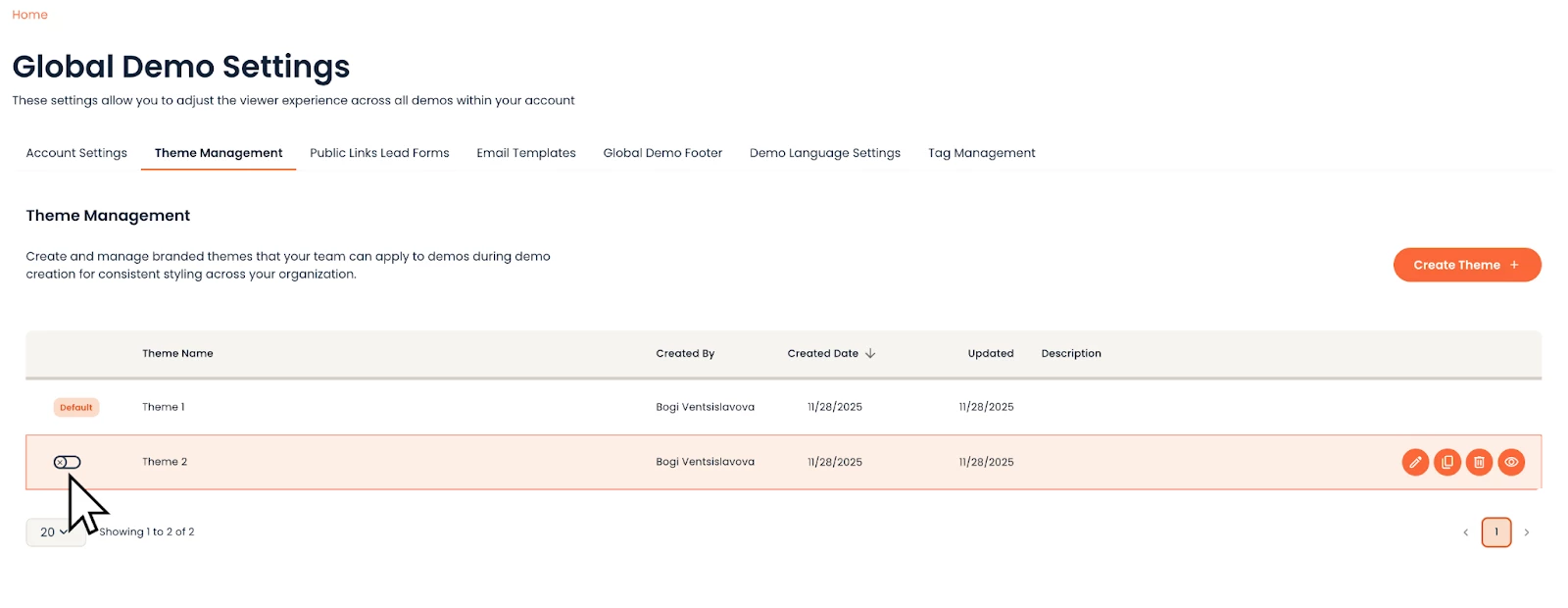This screenshot has height=608, width=1568.
Task: Go to the previous page arrow
Action: point(1466,532)
